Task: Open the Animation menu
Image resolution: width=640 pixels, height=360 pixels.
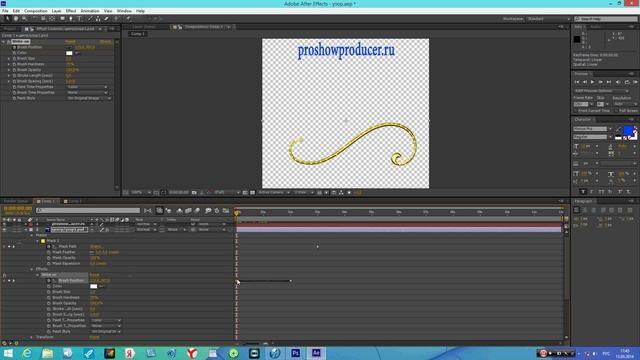Action: (x=90, y=11)
